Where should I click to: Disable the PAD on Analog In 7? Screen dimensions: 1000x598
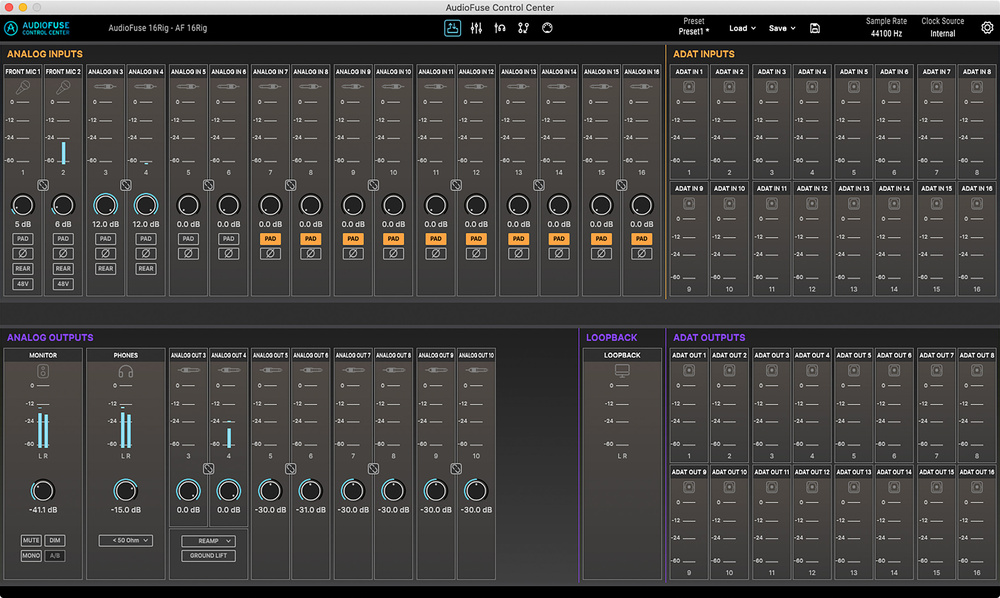[x=270, y=239]
